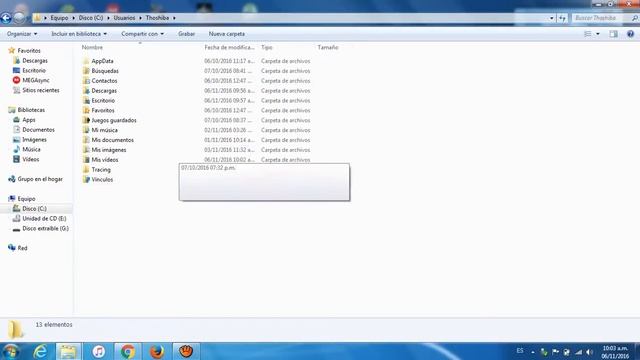Click the volume icon in system tray

point(589,352)
